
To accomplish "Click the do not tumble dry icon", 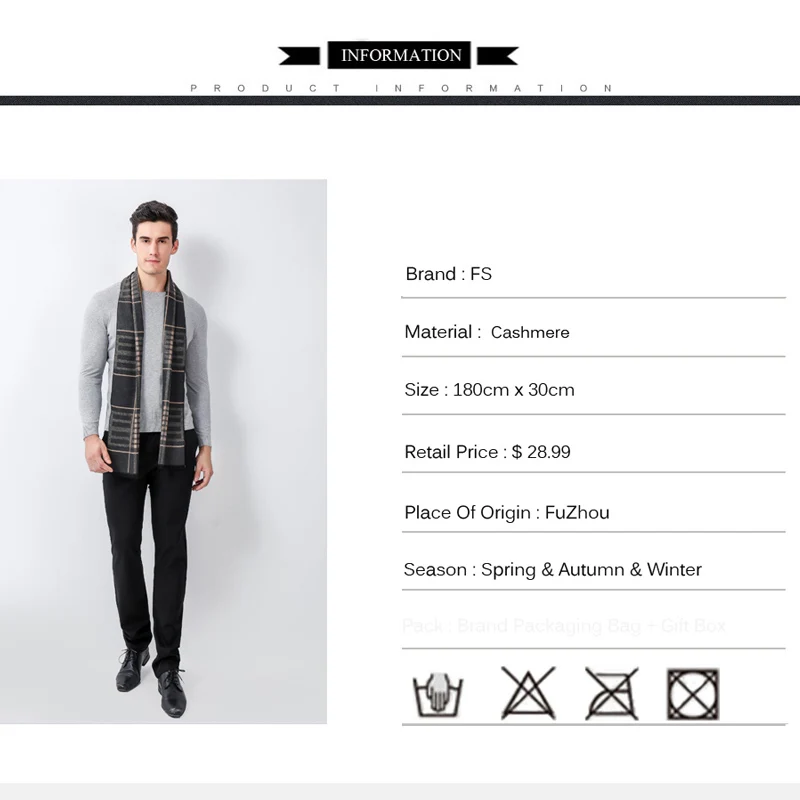I will pos(693,694).
